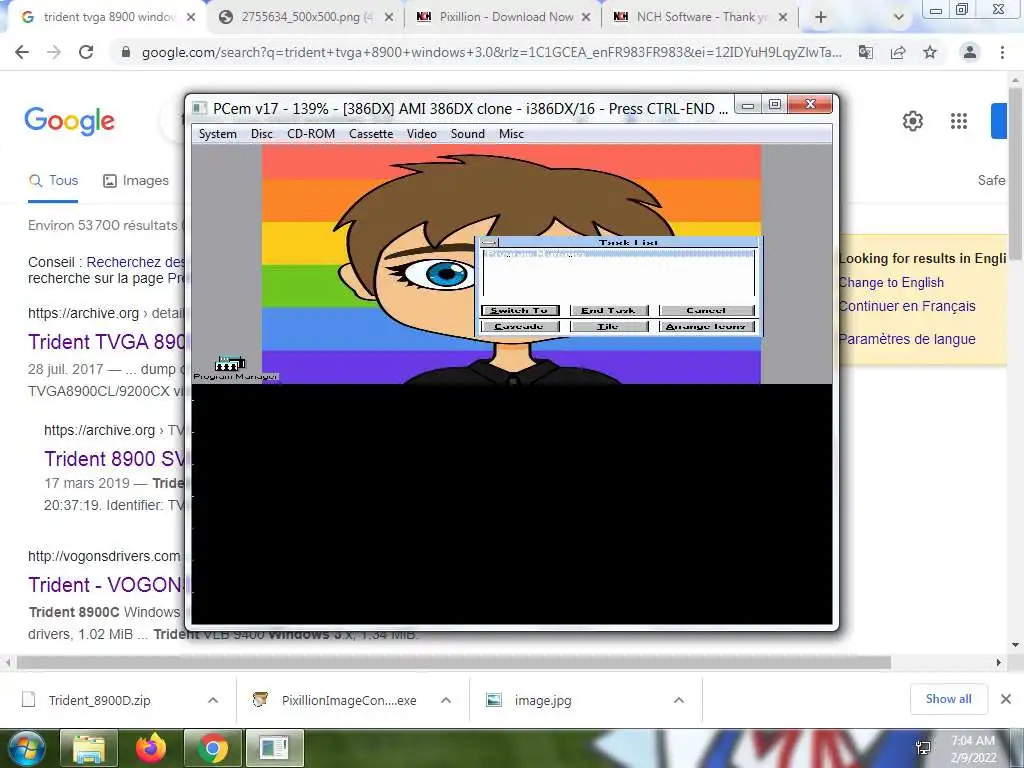This screenshot has height=768, width=1024.
Task: Open Google settings gear
Action: point(912,121)
